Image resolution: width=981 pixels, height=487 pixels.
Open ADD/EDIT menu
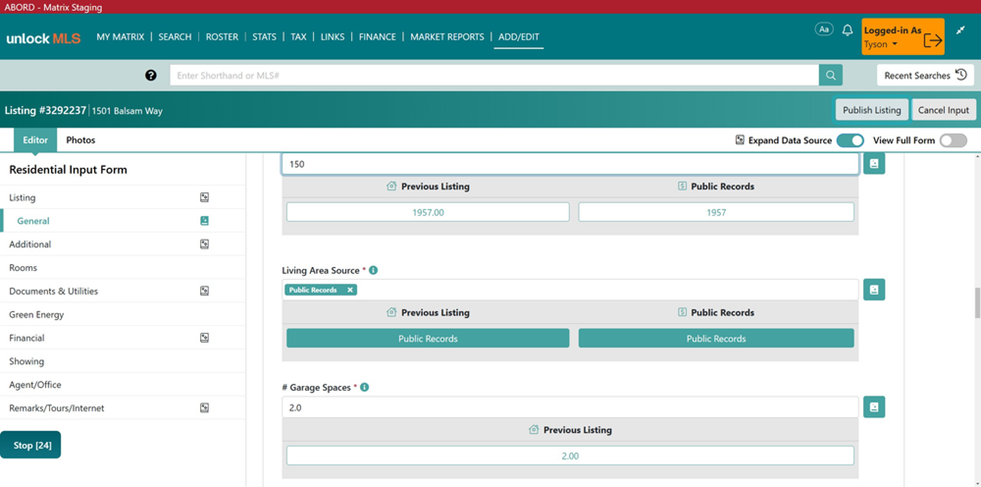519,37
